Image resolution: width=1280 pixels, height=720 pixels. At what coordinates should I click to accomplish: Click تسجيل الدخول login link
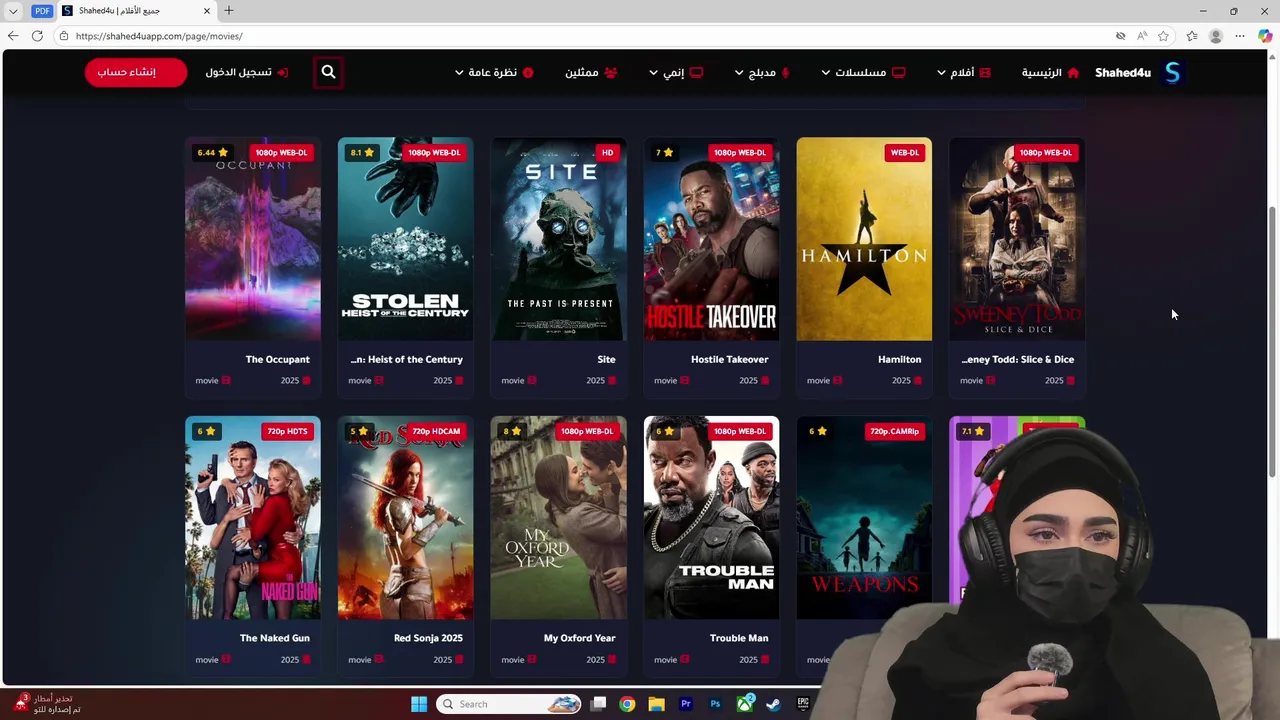(x=246, y=72)
